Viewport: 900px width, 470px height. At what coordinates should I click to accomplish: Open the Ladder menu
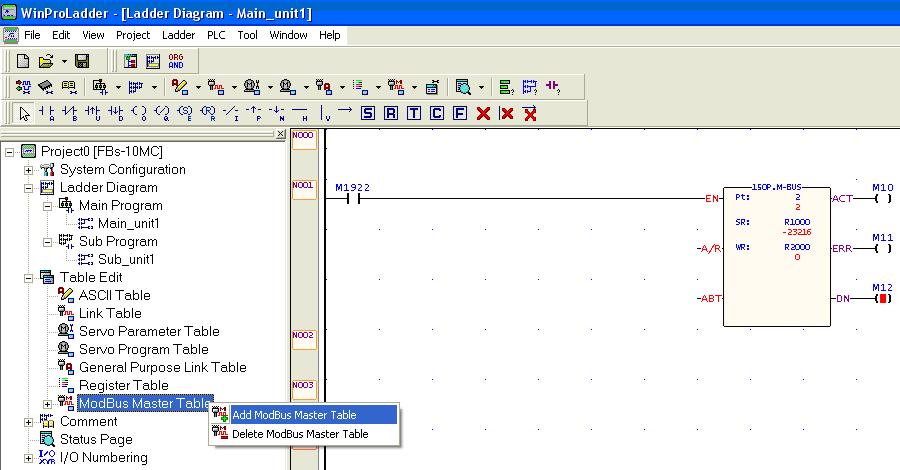179,35
